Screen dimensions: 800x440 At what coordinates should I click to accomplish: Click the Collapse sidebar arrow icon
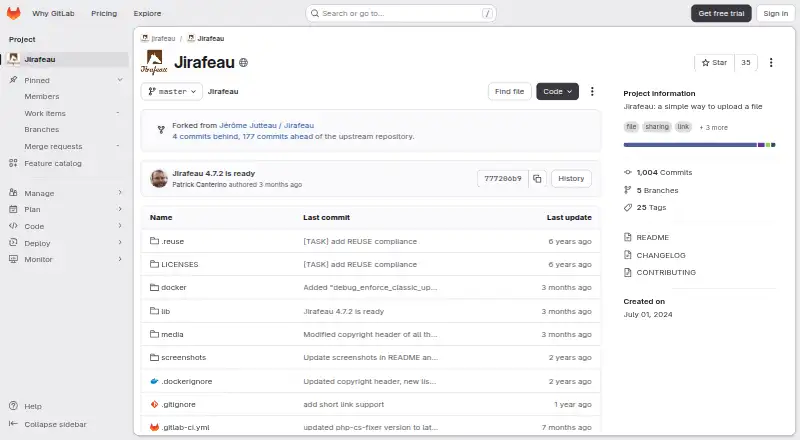[13, 424]
